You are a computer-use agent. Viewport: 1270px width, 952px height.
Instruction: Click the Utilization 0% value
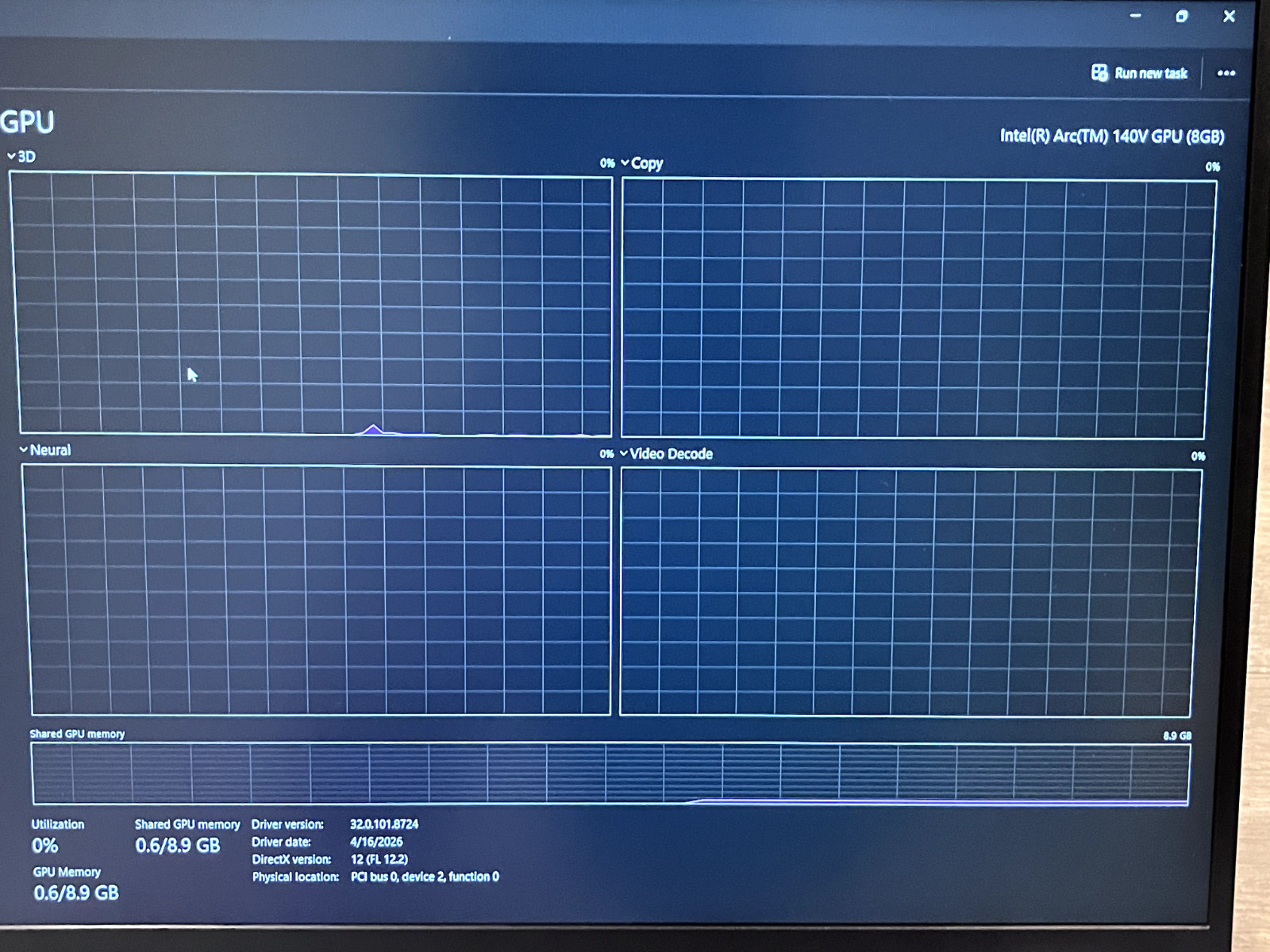[45, 846]
